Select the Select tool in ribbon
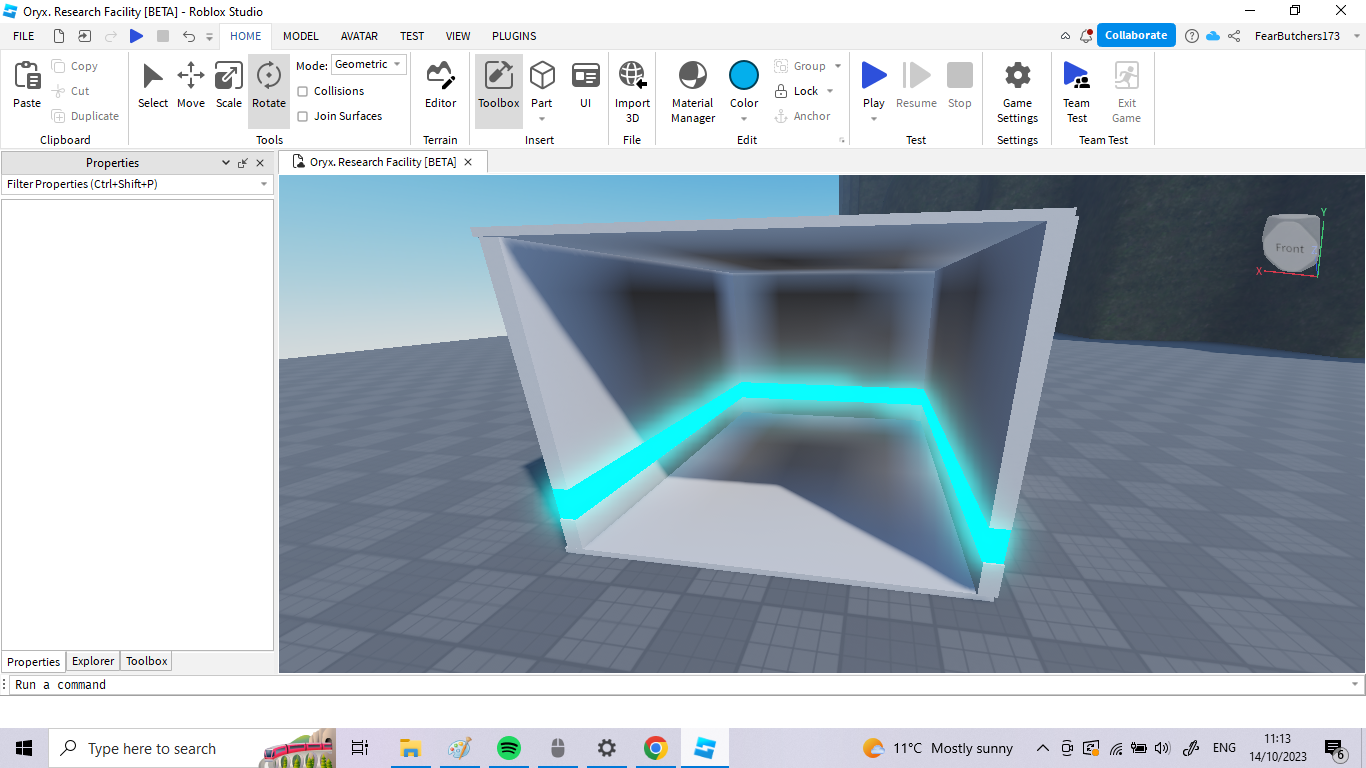Viewport: 1366px width, 768px height. (x=153, y=86)
